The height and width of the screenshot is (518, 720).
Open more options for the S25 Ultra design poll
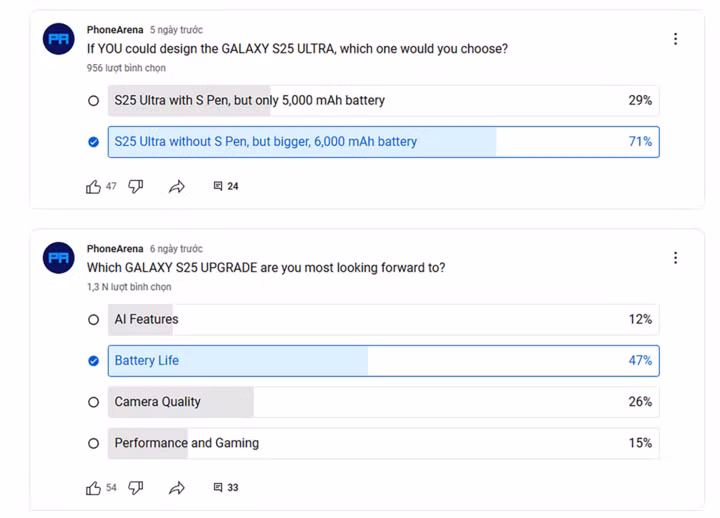tap(675, 39)
